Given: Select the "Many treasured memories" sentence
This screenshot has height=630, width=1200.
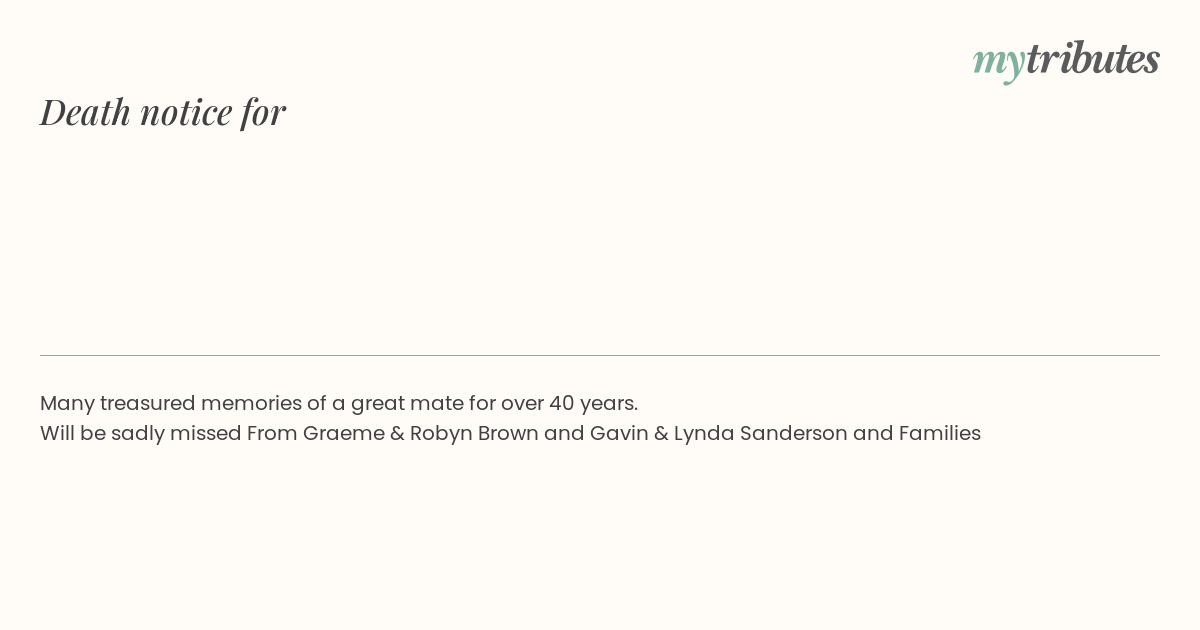Looking at the screenshot, I should 339,403.
